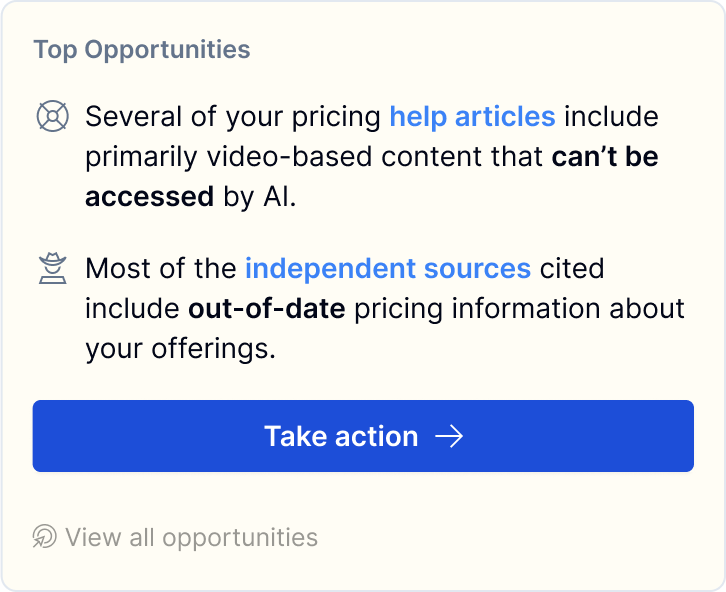Click the "by AI." text
Image resolution: width=726 pixels, height=592 pixels.
click(260, 197)
